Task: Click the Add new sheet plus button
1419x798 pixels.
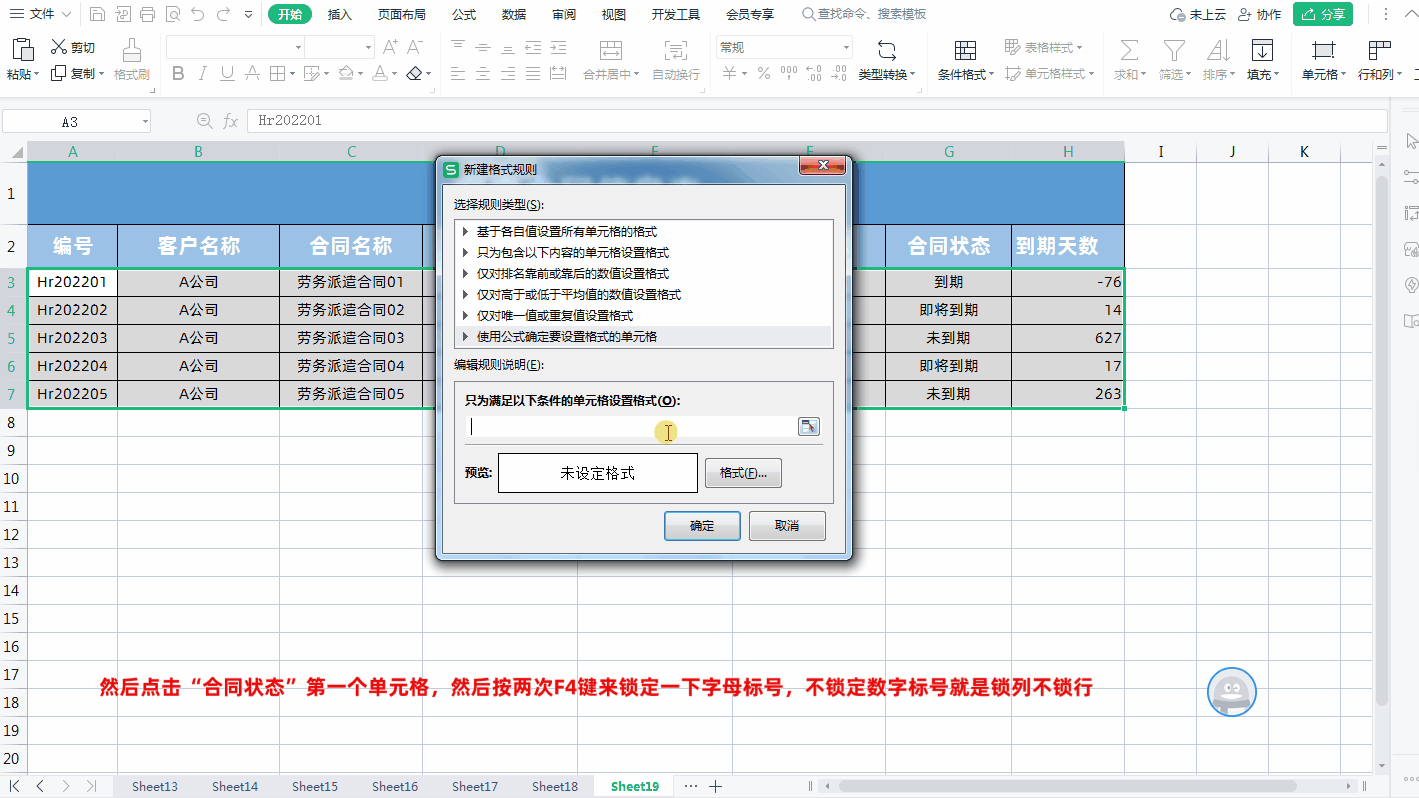Action: tap(716, 786)
